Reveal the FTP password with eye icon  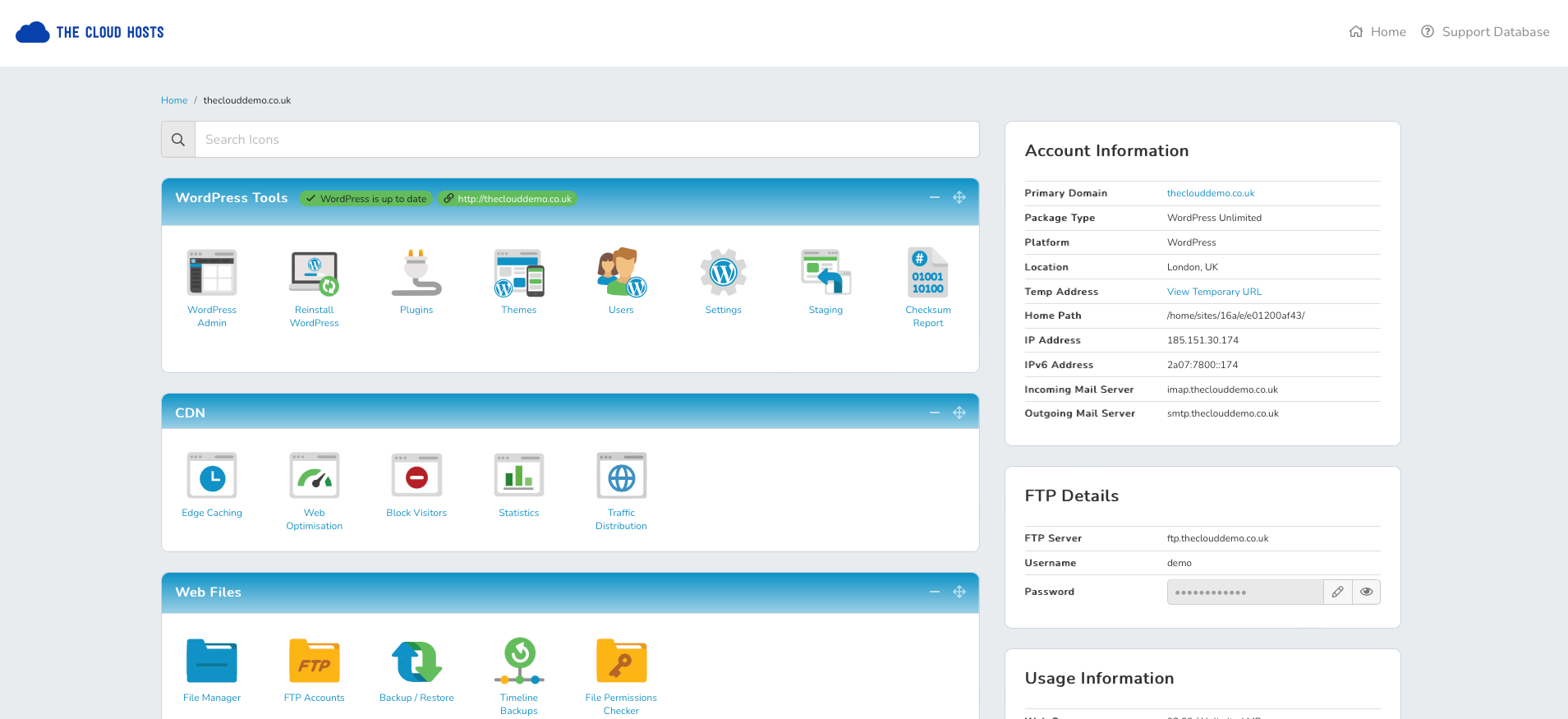click(1366, 592)
